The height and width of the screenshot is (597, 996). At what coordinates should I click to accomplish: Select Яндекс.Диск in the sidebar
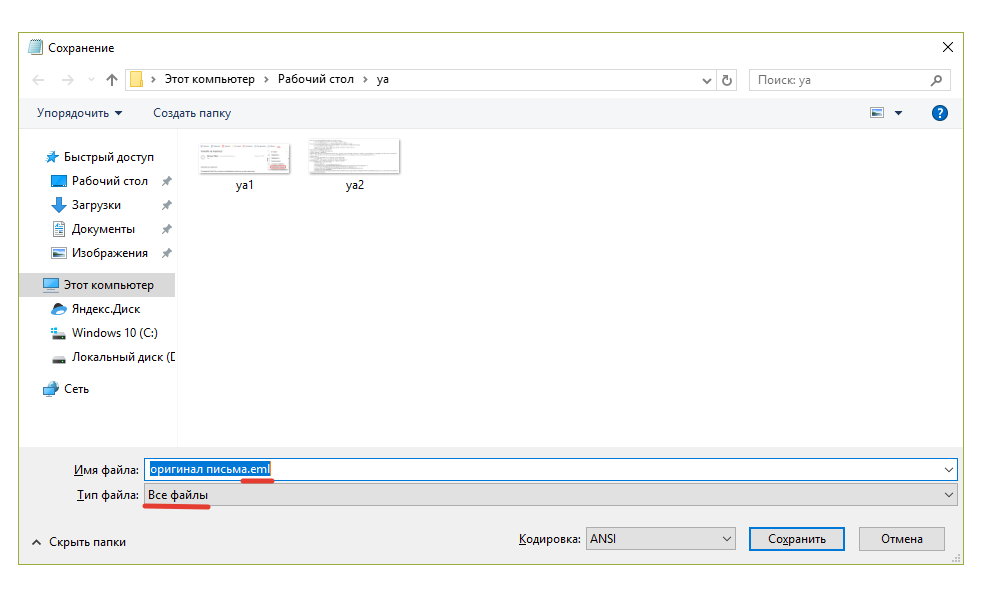[105, 309]
